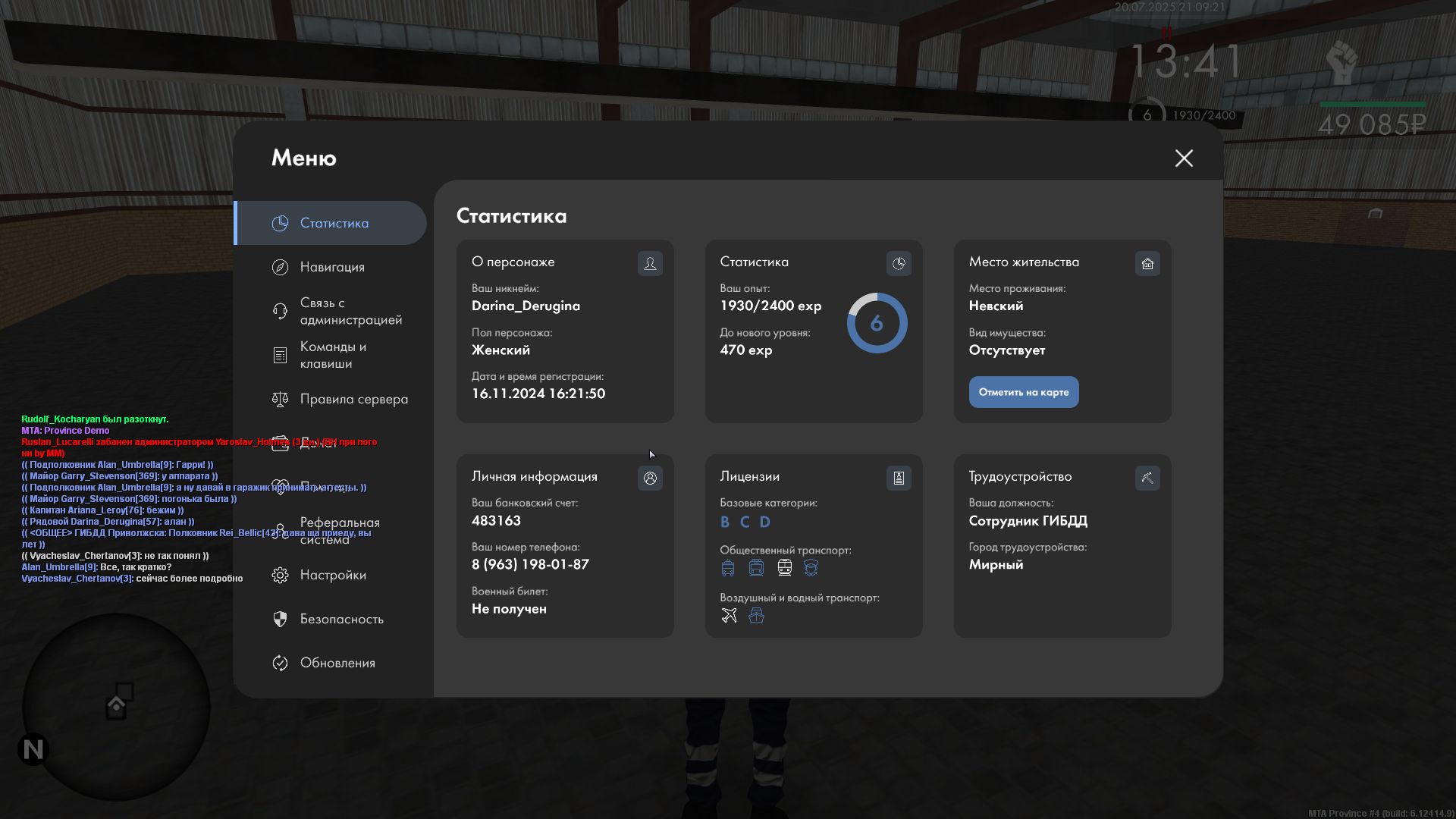Select Команды и клавиши menu item

click(332, 355)
